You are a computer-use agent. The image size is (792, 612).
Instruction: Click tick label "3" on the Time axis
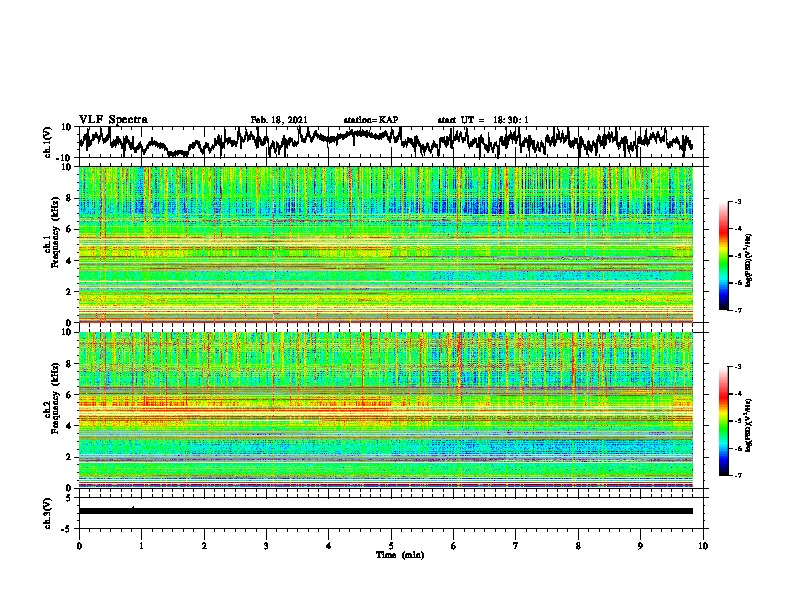(266, 546)
